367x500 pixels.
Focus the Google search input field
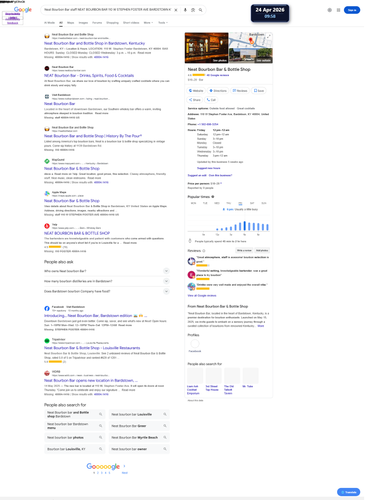coord(107,10)
